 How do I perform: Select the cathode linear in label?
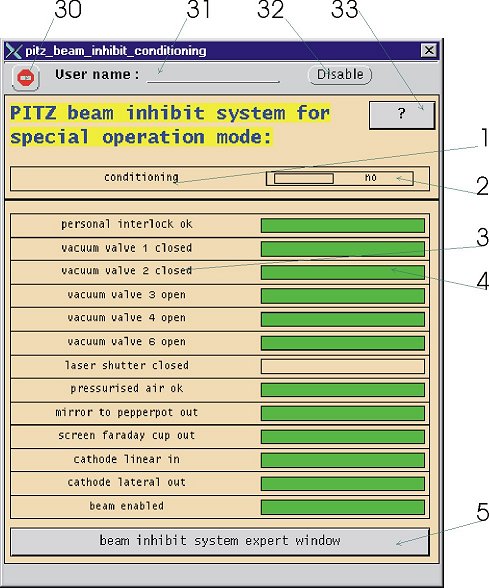(x=127, y=459)
